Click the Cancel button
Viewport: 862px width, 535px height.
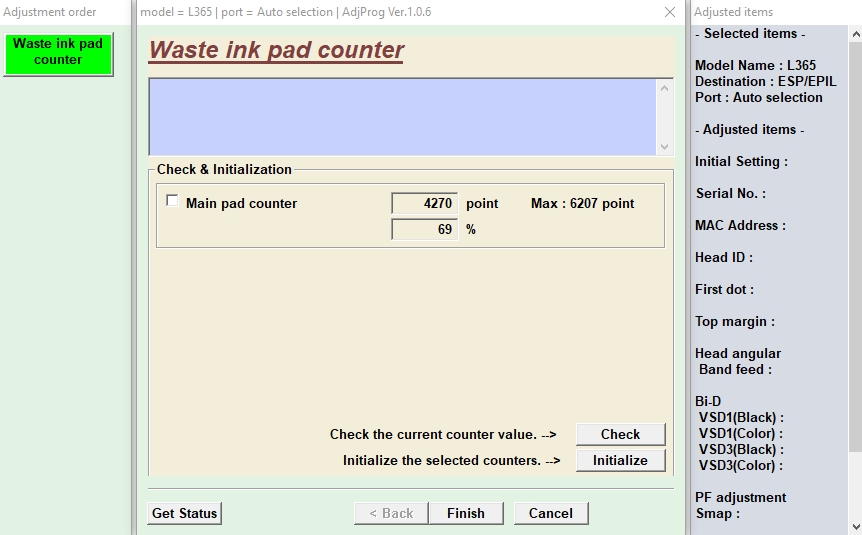551,513
